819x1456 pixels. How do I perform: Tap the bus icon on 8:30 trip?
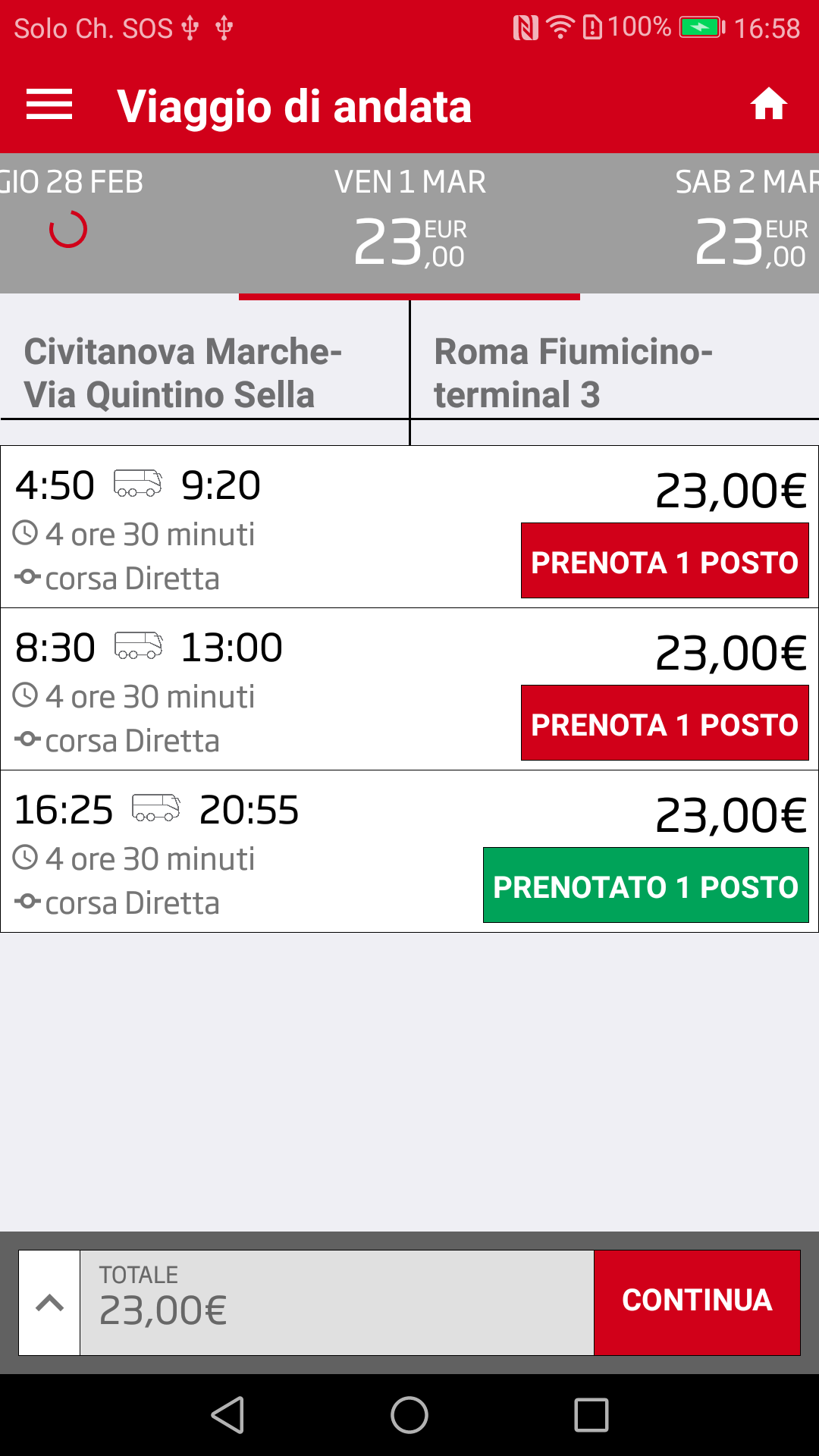pos(138,645)
